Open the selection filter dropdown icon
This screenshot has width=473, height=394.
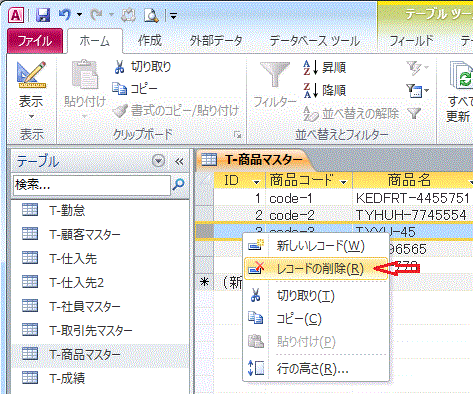click(x=417, y=68)
